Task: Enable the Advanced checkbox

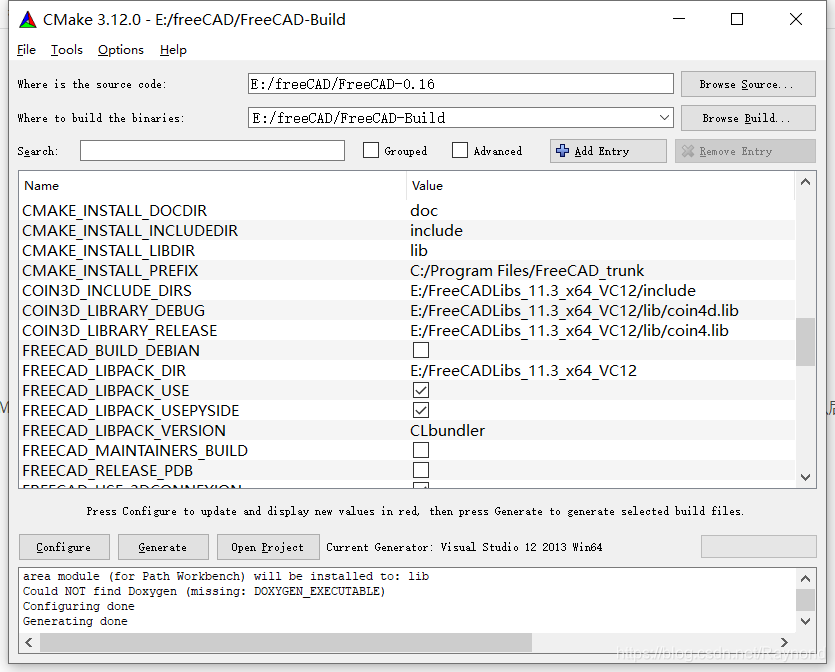Action: 460,150
